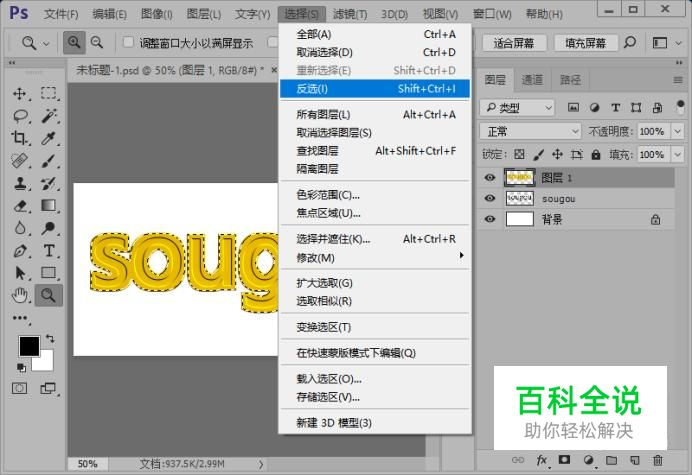Select the Move tool
The image size is (692, 475).
pos(19,94)
